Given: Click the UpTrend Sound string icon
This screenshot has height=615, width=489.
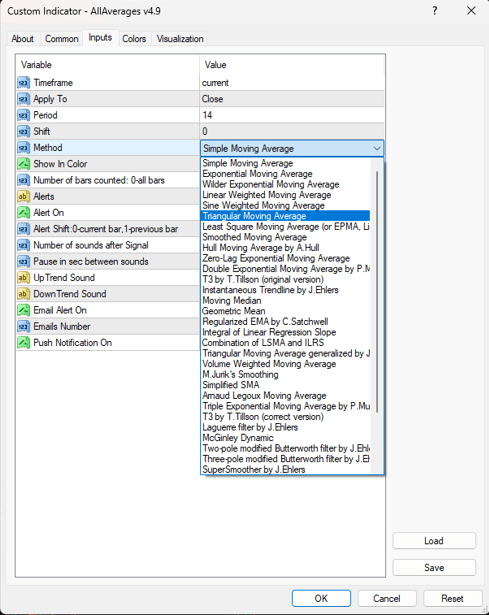Looking at the screenshot, I should click(24, 278).
